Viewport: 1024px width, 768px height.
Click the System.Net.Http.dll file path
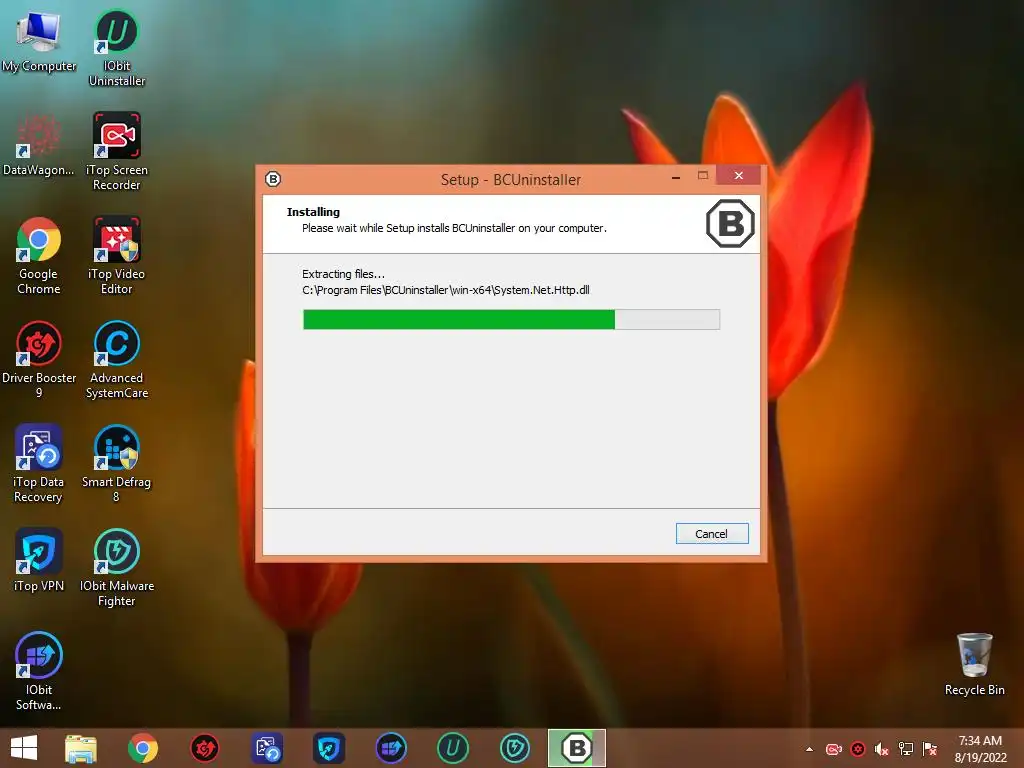pos(446,290)
